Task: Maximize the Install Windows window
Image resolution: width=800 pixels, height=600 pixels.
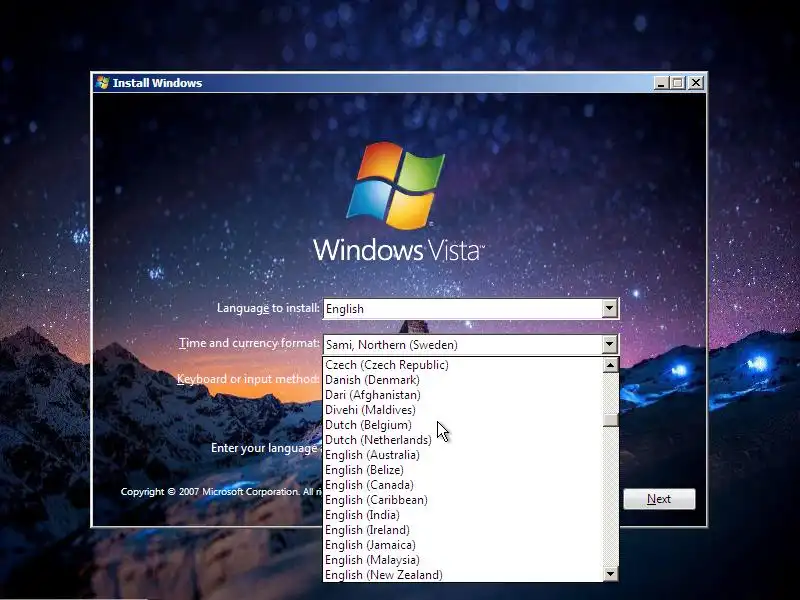Action: 678,83
